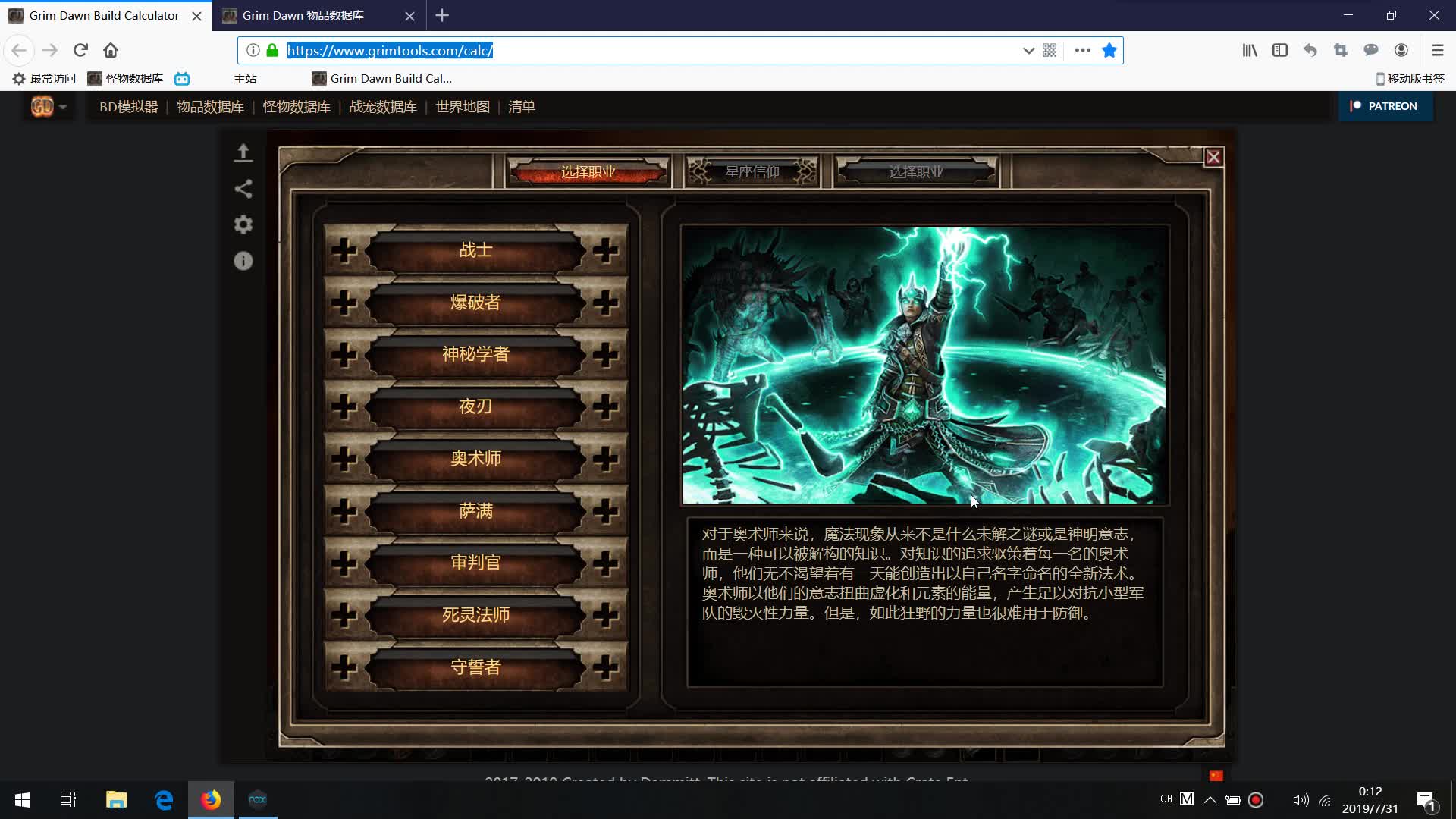
Task: Open 清单 in site navigation
Action: (x=522, y=107)
